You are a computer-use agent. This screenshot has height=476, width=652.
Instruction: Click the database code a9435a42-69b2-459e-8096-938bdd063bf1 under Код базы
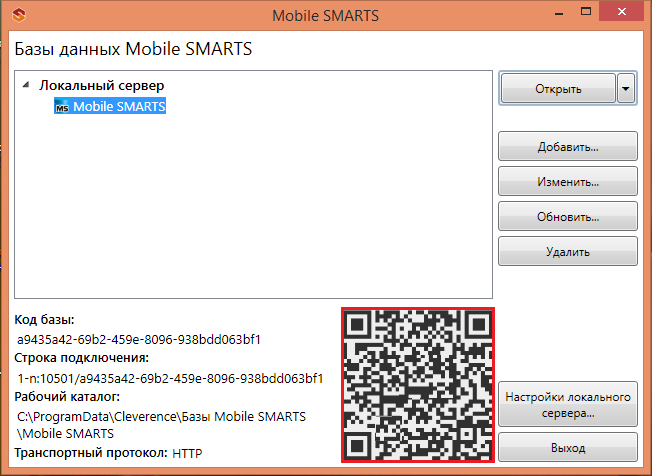tap(139, 340)
